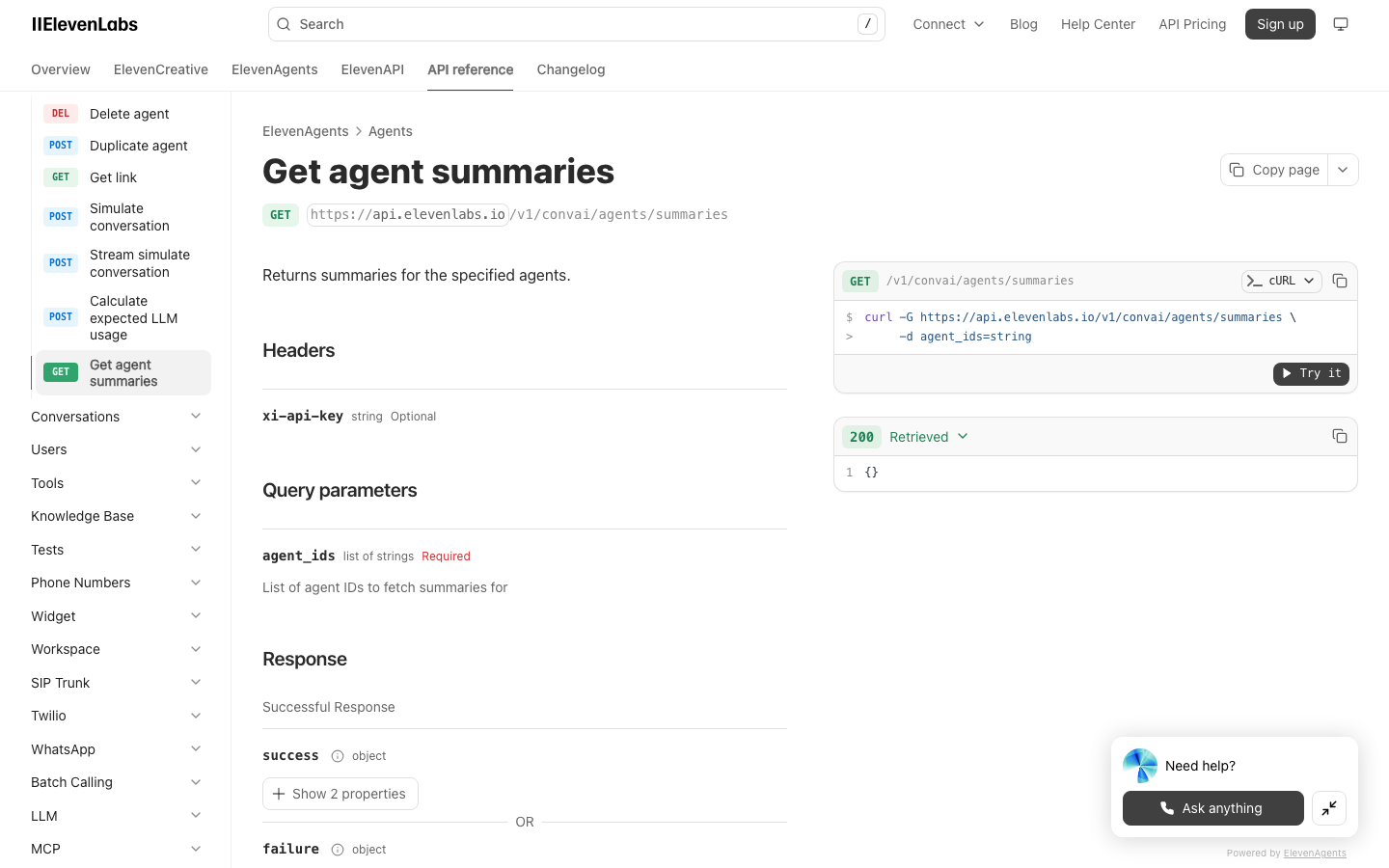Expand the Tests sidebar section

point(116,550)
